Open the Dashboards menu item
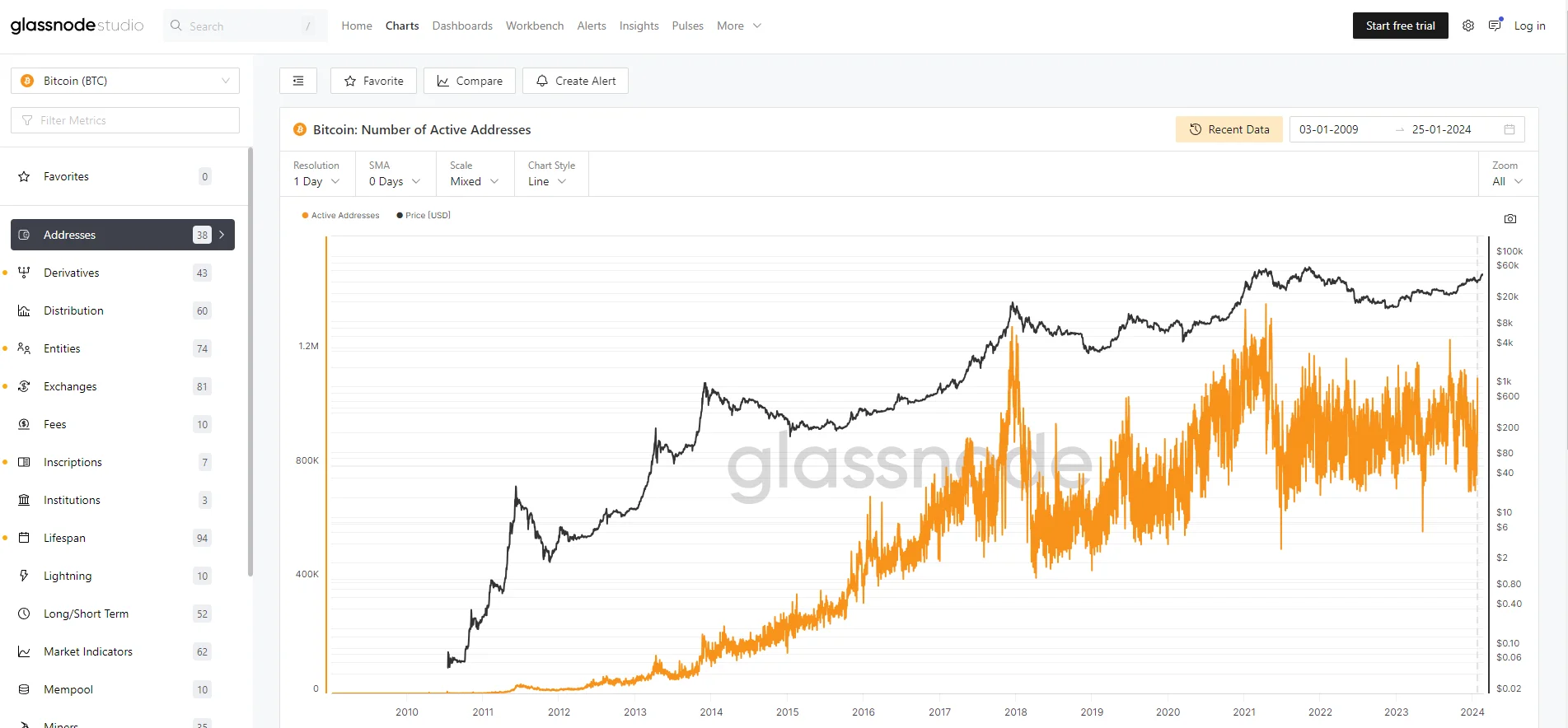The image size is (1568, 728). (x=462, y=26)
